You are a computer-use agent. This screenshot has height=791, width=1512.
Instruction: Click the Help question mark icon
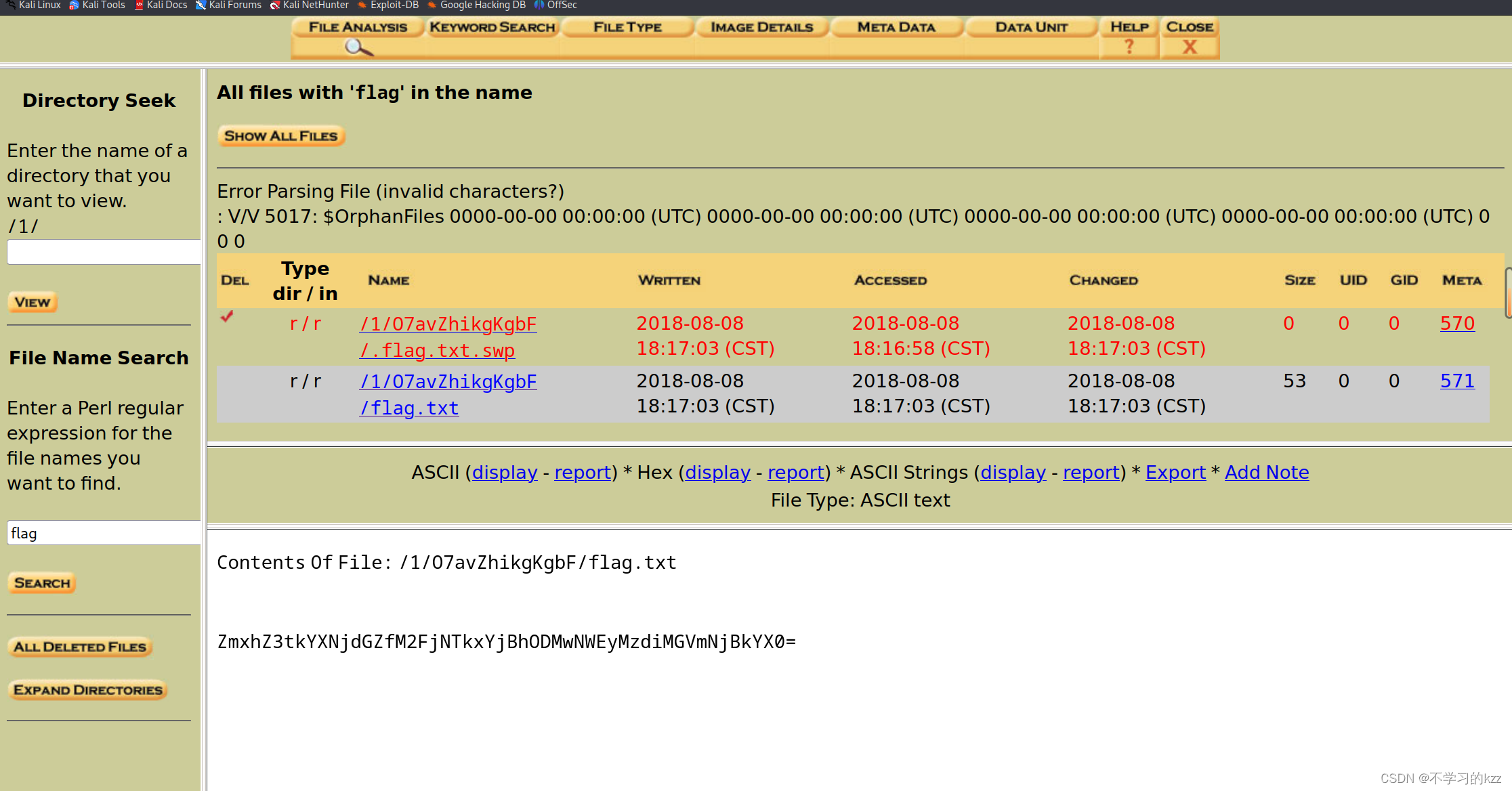tap(1129, 47)
